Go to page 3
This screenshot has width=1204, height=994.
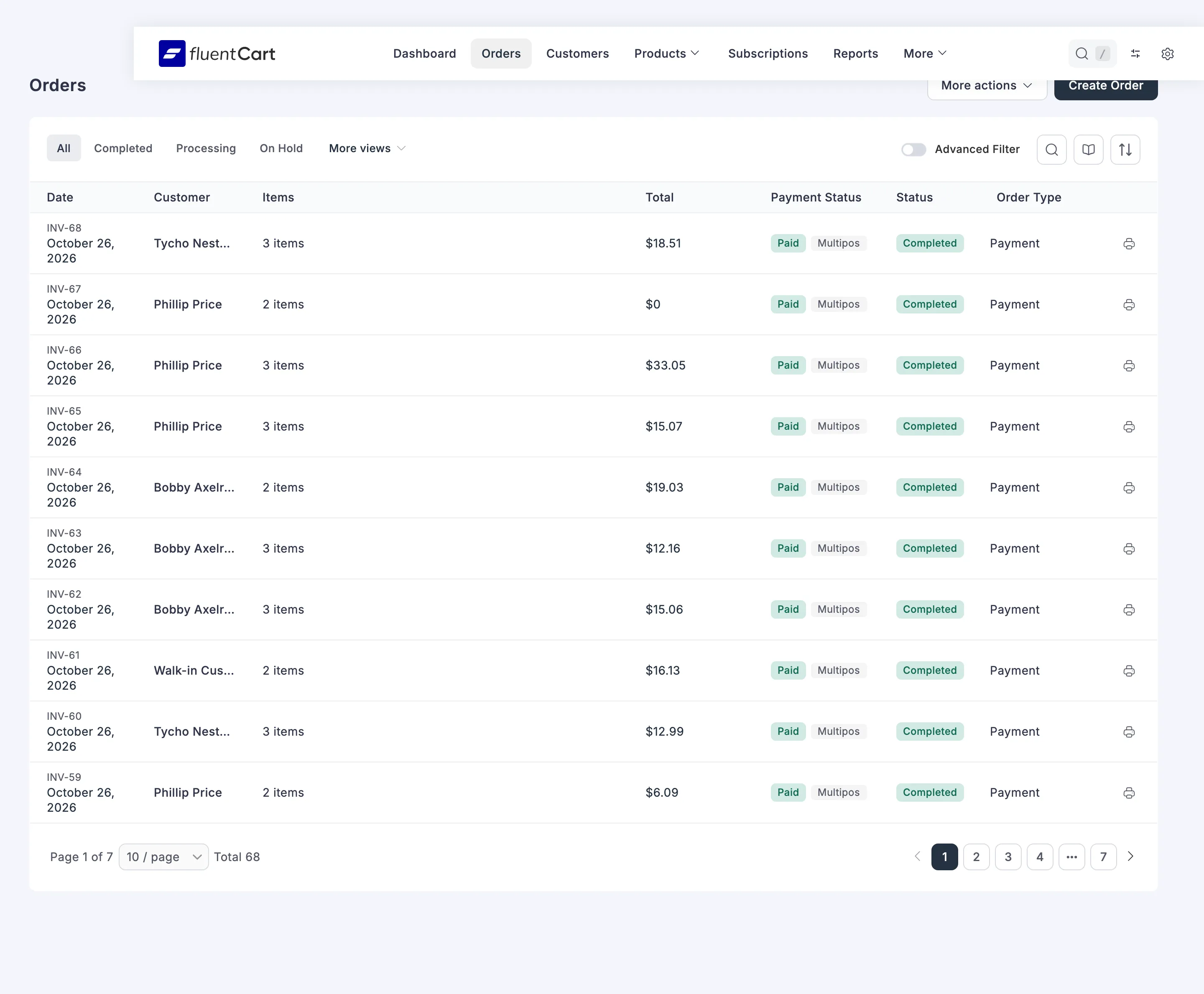click(x=1008, y=856)
